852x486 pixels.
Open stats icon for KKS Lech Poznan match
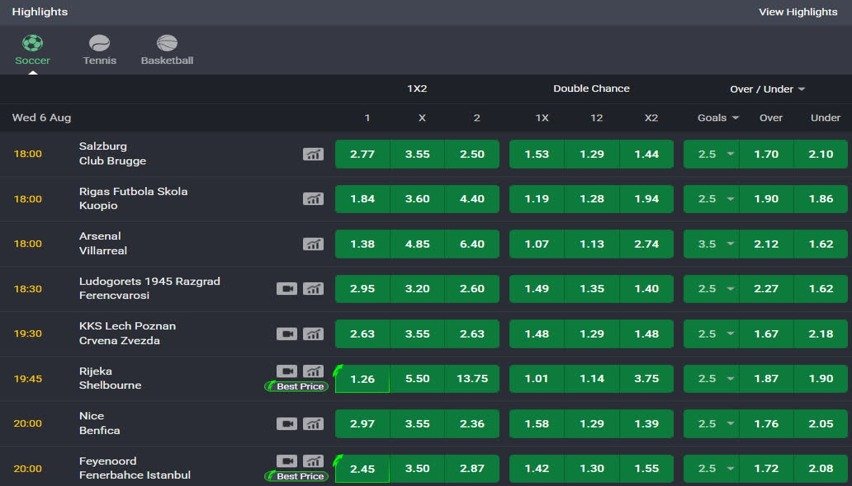click(313, 334)
